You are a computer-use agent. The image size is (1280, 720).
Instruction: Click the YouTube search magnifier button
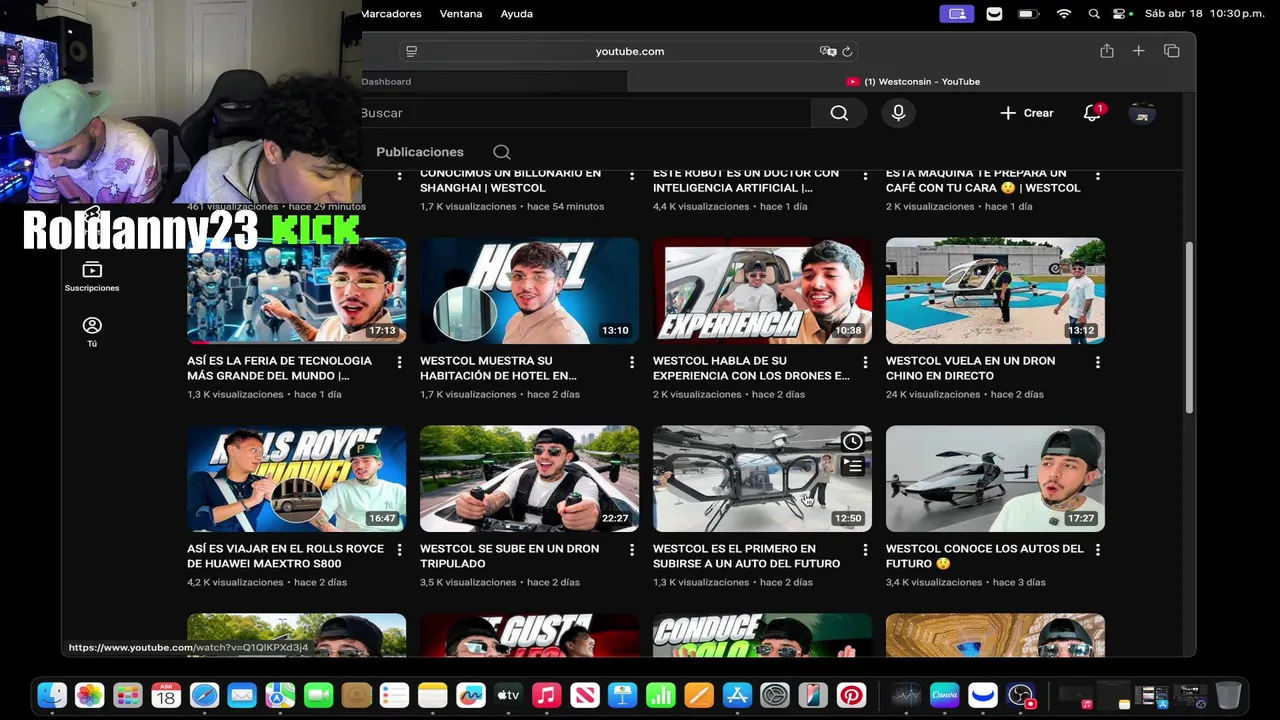(839, 113)
